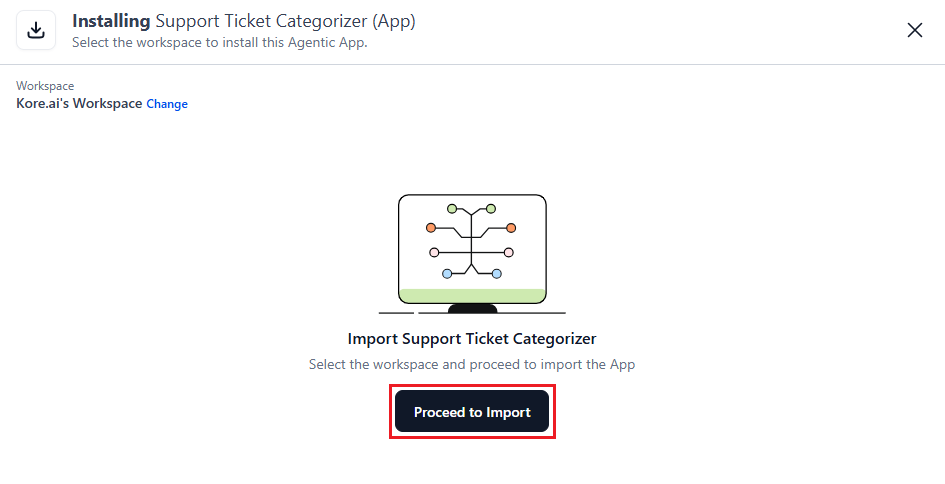Click the right pink node in illustration
The image size is (945, 484).
click(x=508, y=252)
